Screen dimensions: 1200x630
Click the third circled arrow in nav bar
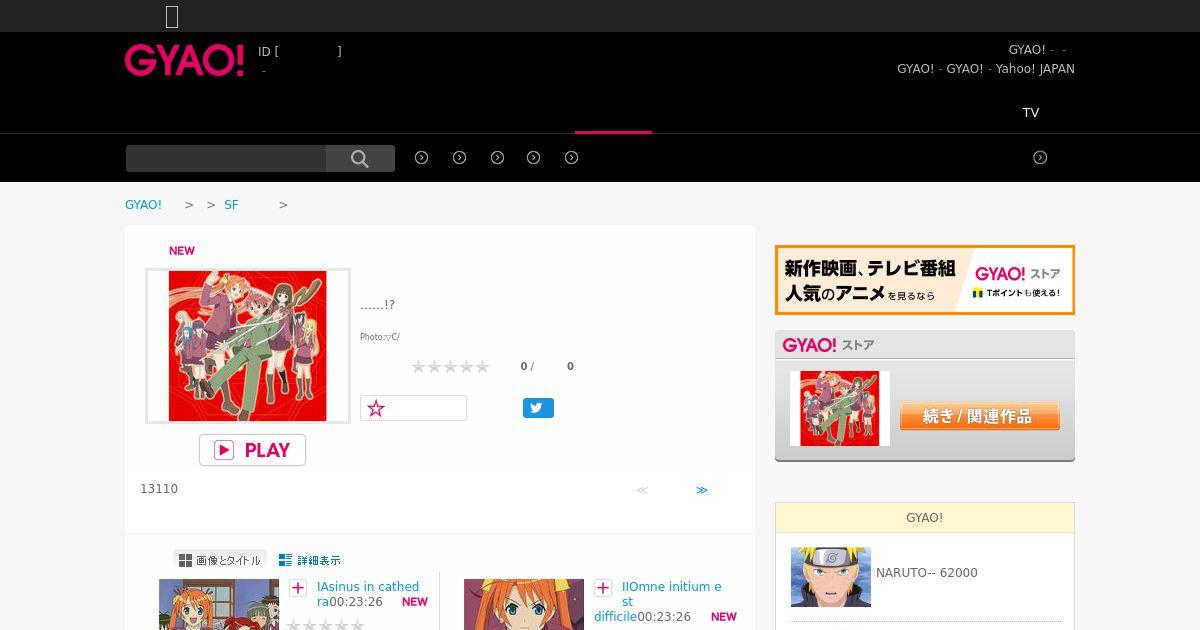(x=497, y=158)
